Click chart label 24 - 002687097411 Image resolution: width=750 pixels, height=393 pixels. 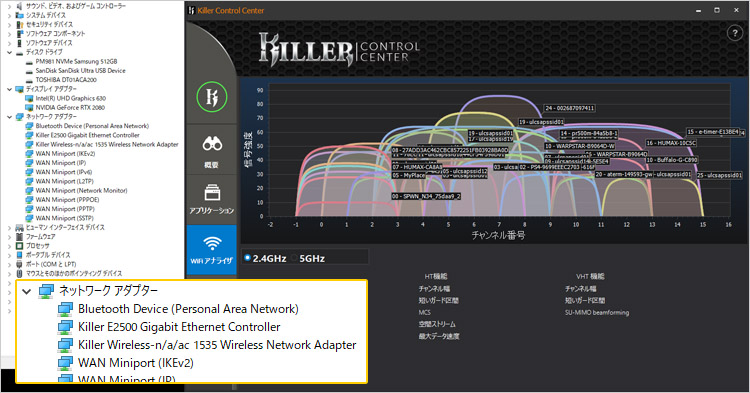[x=569, y=109]
